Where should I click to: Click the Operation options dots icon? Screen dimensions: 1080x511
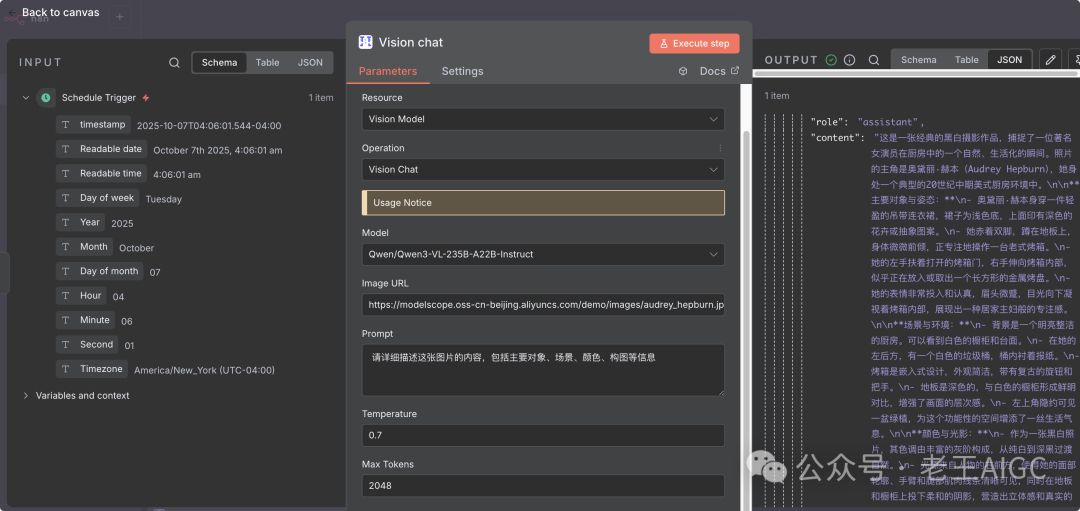coord(720,148)
